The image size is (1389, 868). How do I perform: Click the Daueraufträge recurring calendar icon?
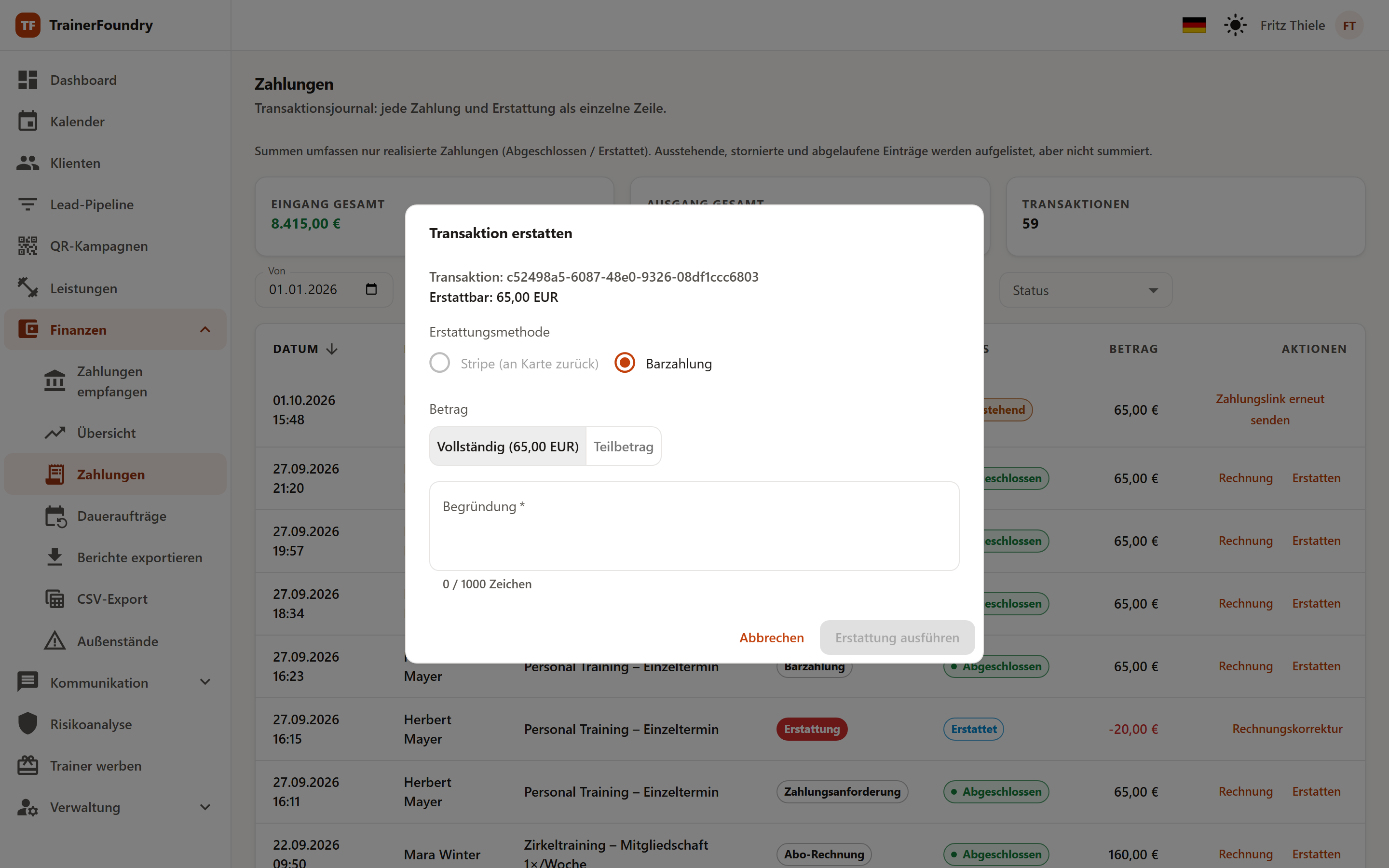click(x=55, y=516)
